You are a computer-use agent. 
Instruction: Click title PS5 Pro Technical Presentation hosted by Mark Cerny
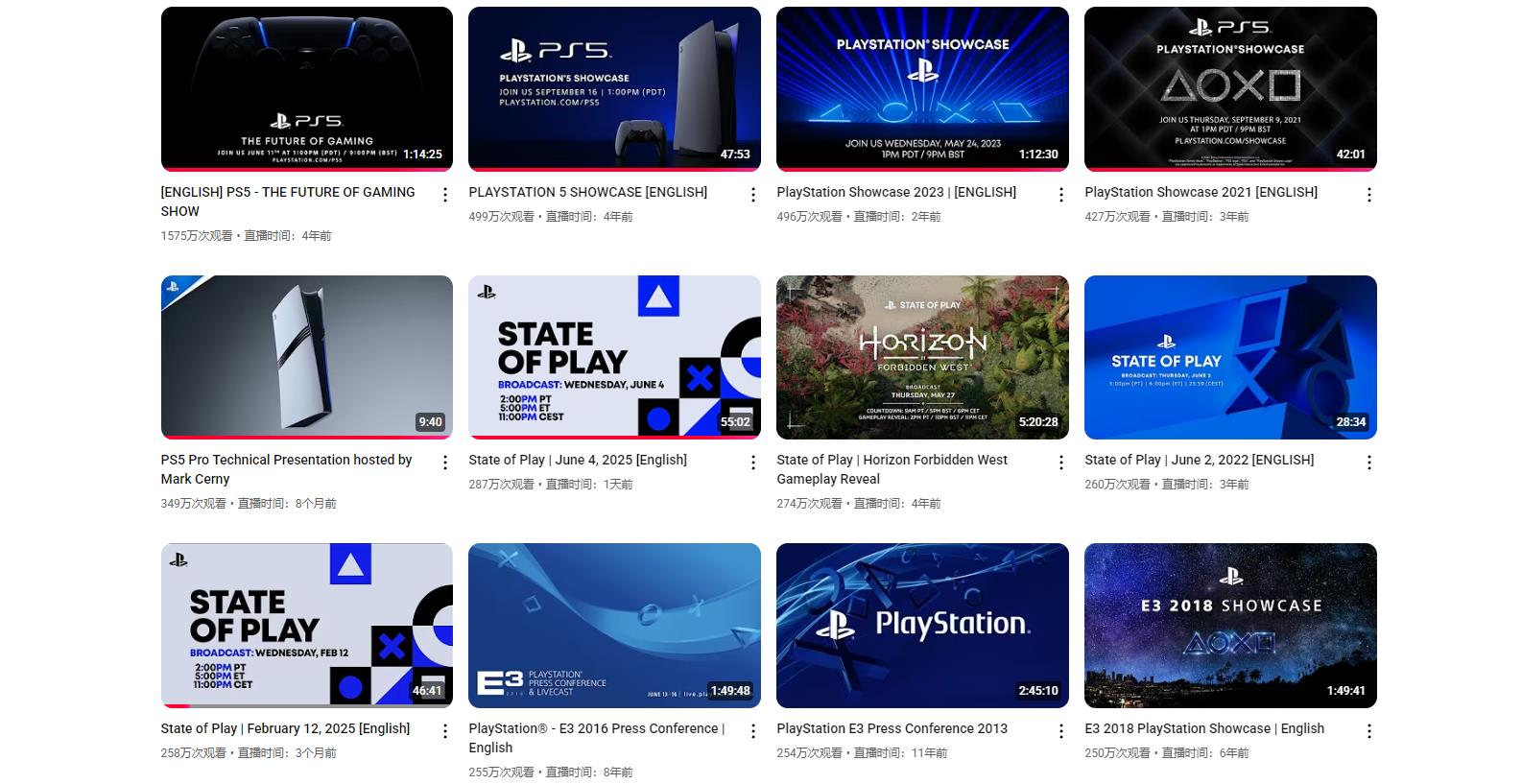tap(286, 469)
